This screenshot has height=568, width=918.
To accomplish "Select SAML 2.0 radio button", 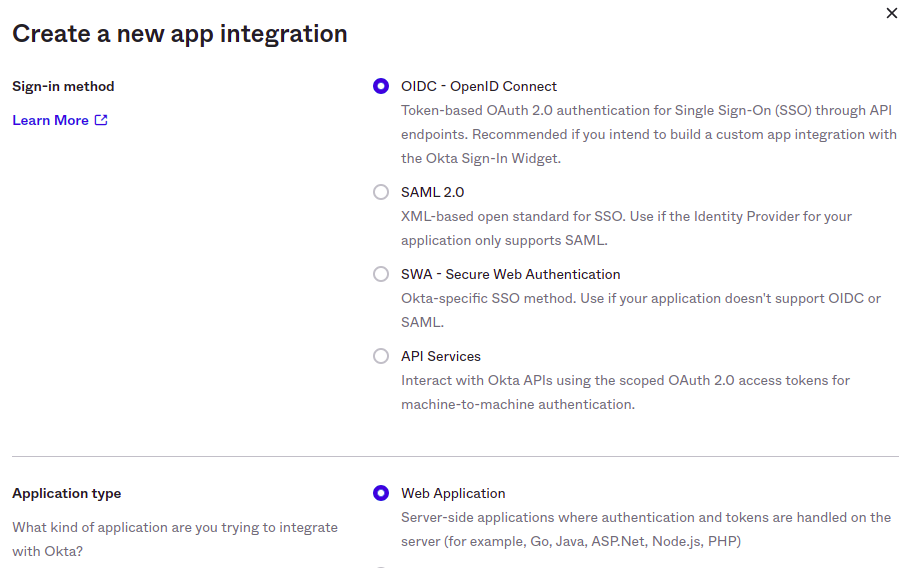I will (x=381, y=192).
